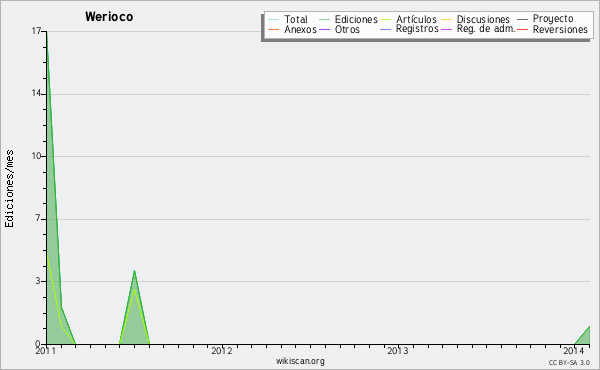This screenshot has width=600, height=370.
Task: Click the Ediciones/mes axis title
Action: [9, 189]
